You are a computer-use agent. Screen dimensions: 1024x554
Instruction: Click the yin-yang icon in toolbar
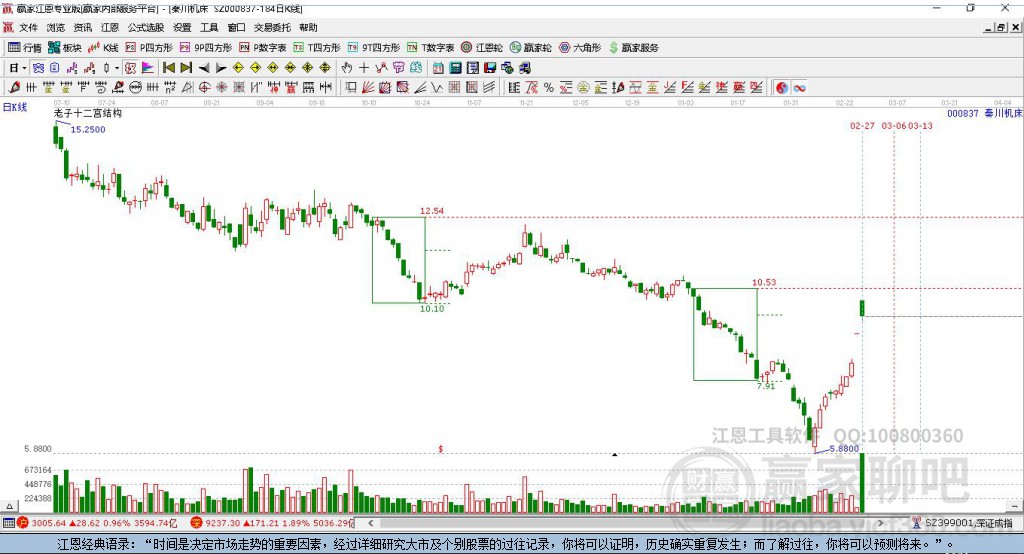tap(782, 88)
